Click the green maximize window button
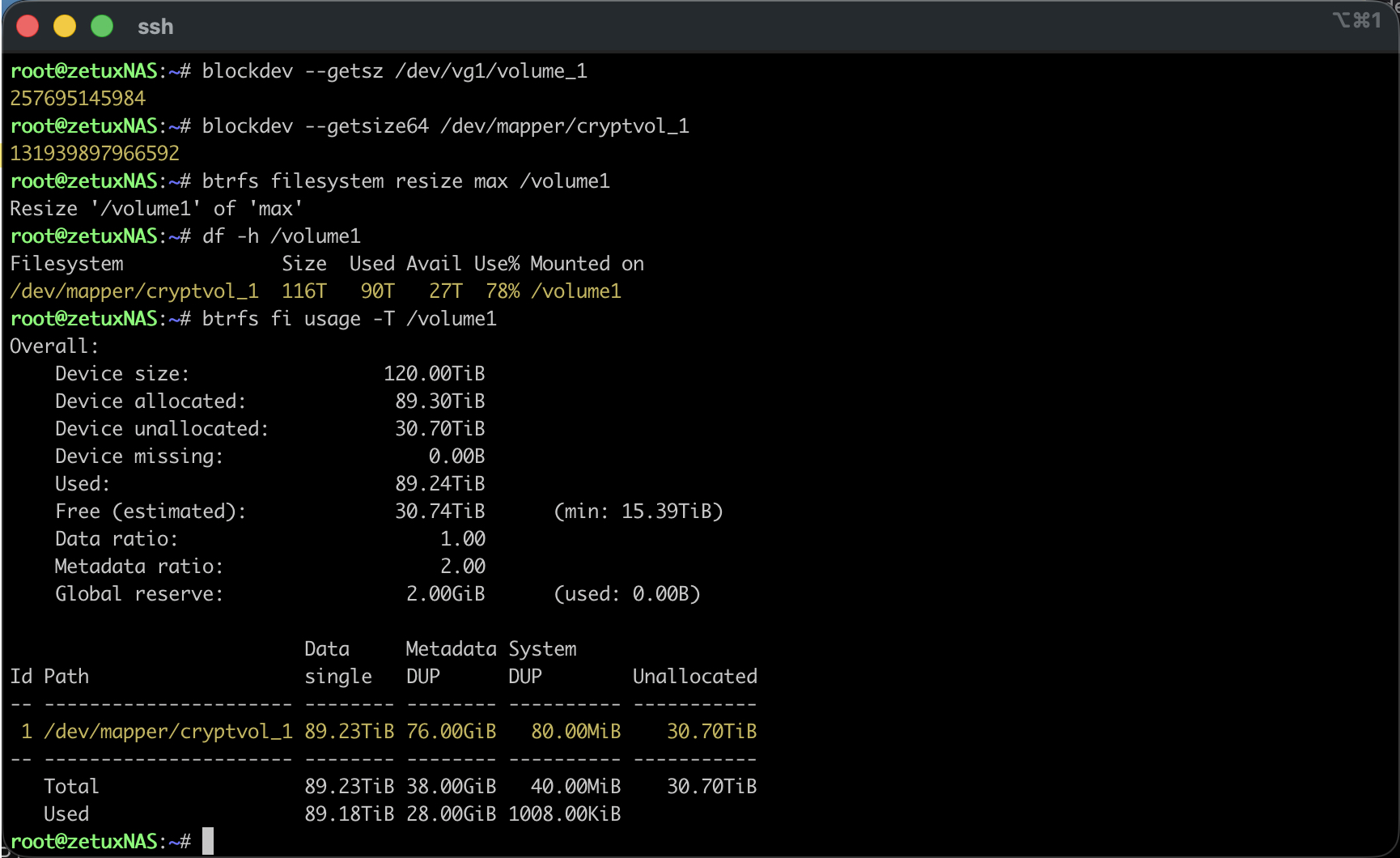The image size is (1400, 858). click(x=102, y=27)
